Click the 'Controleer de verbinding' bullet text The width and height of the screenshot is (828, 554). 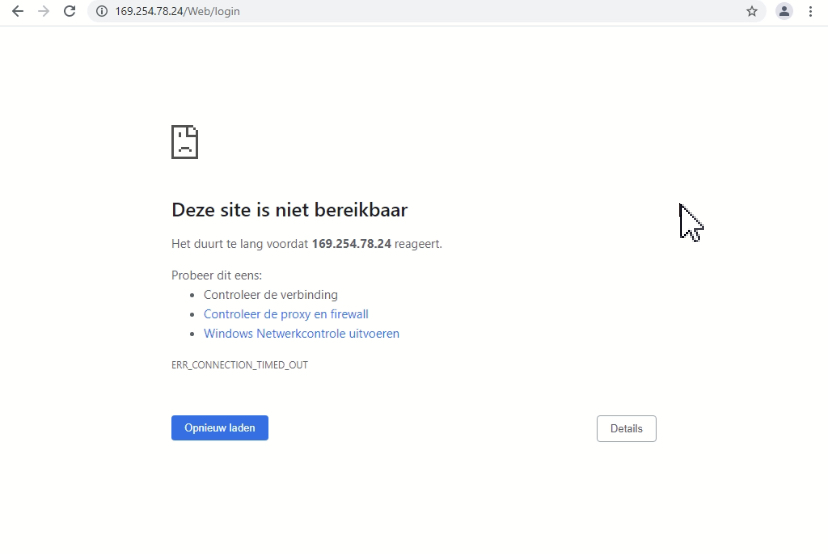point(270,295)
